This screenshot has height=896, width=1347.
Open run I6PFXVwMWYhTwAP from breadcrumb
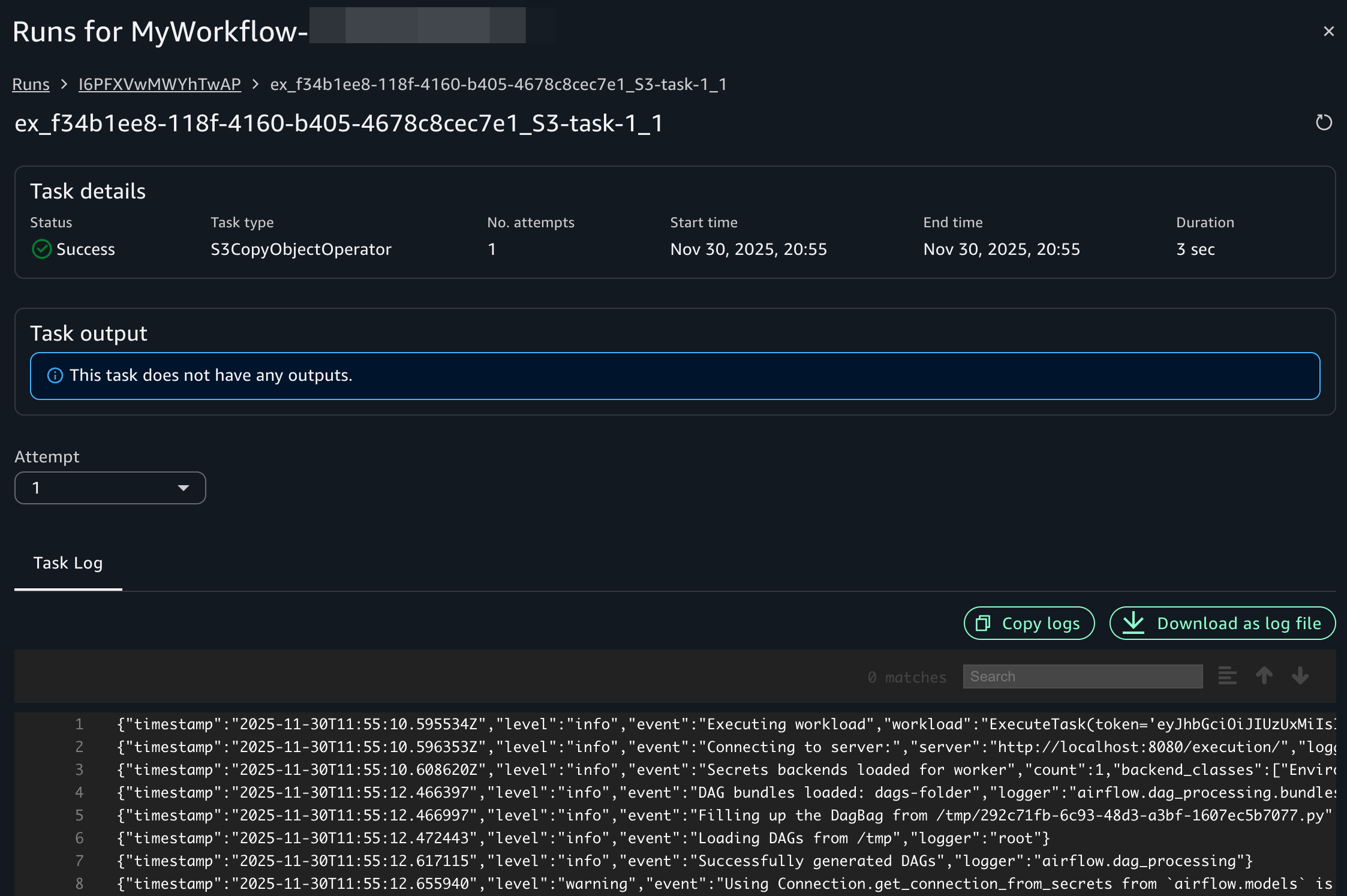(x=160, y=84)
